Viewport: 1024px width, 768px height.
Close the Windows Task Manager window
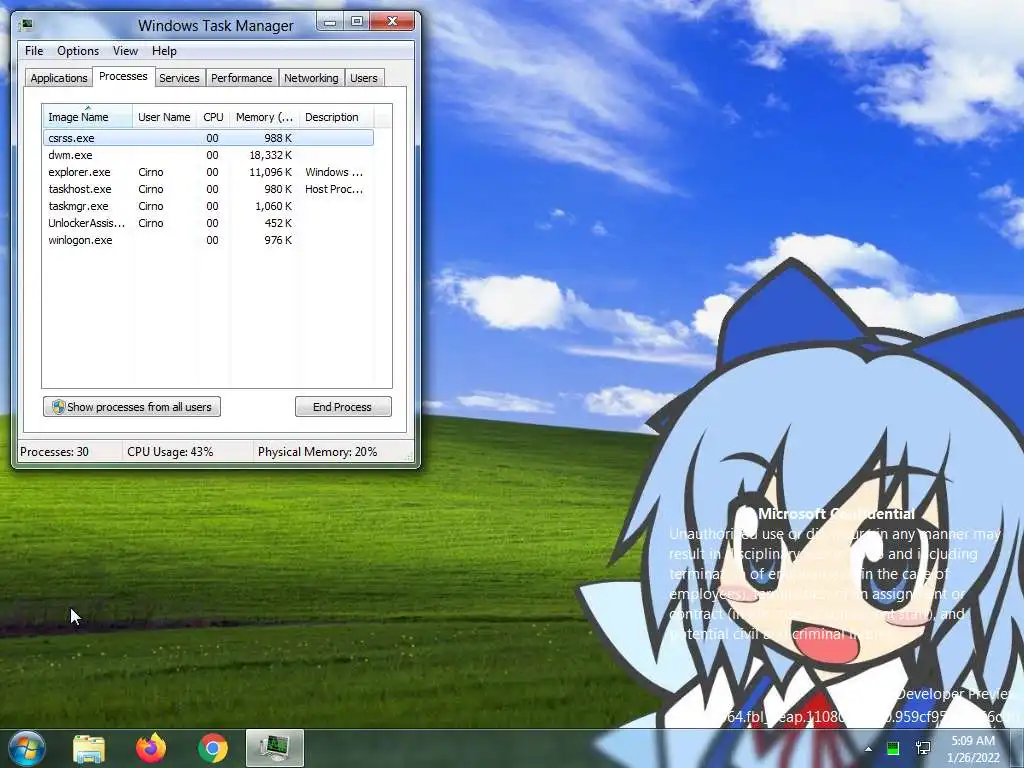point(392,22)
